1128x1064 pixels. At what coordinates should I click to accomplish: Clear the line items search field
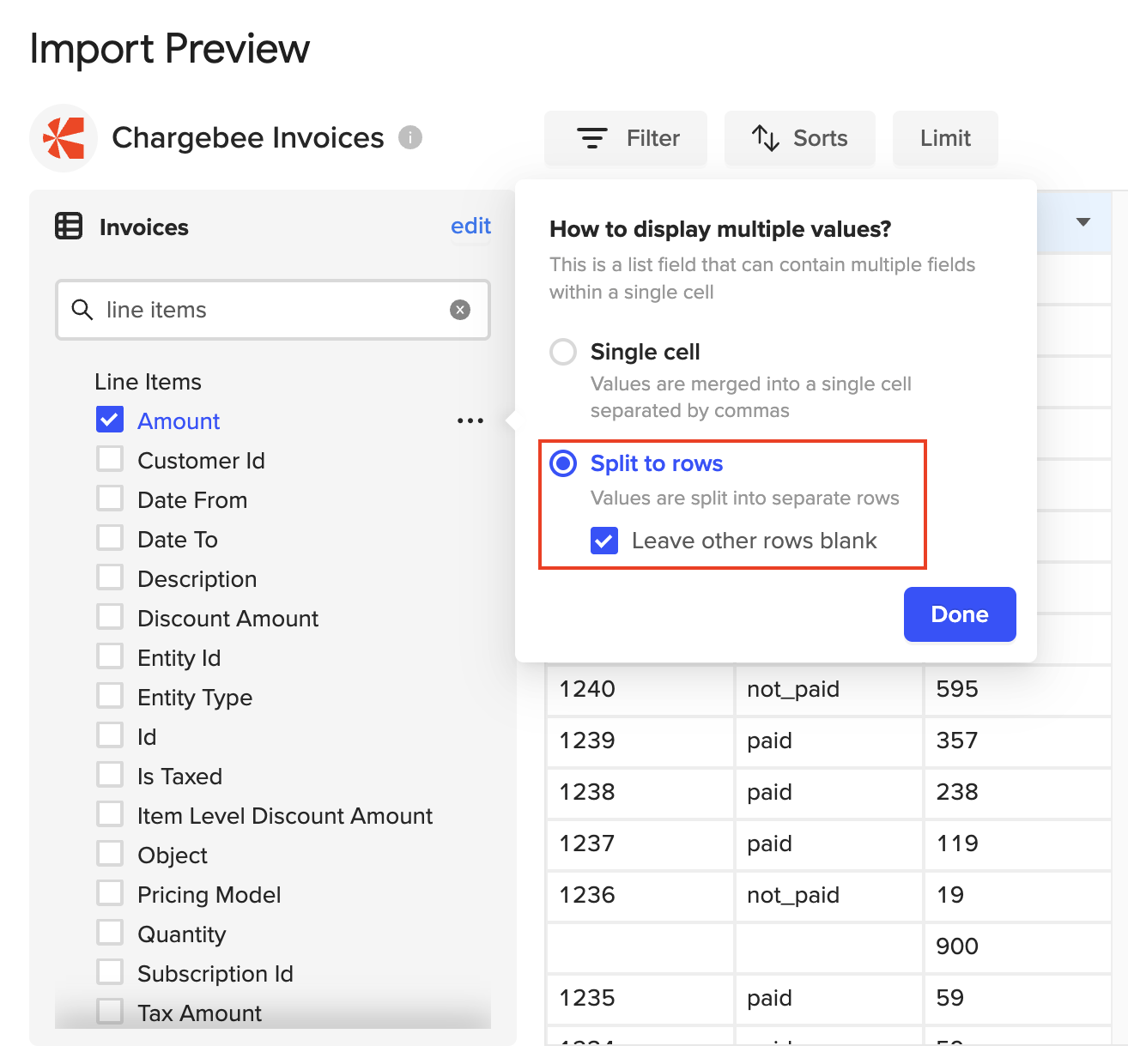460,310
